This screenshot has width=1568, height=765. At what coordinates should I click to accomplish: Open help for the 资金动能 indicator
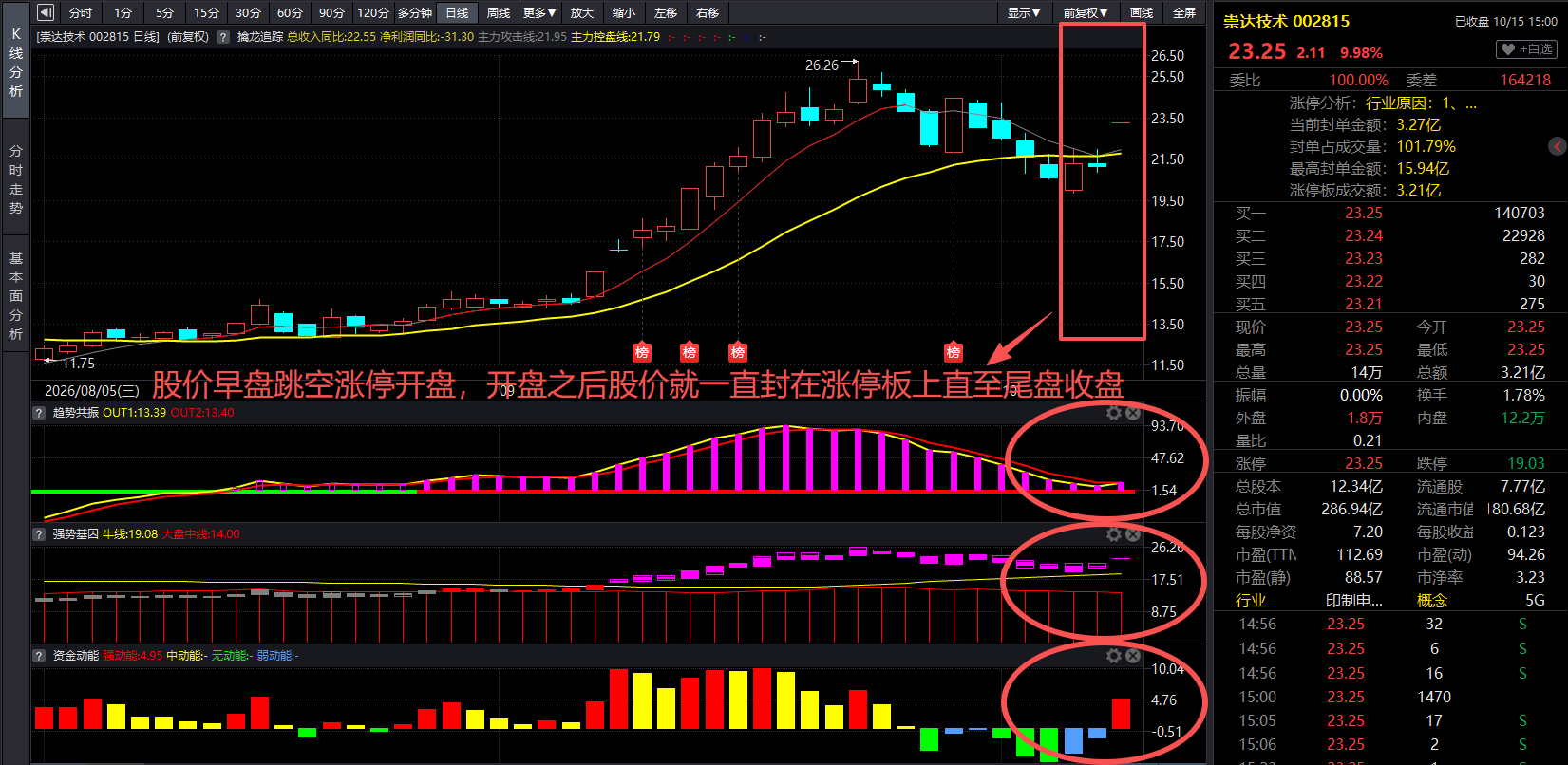click(40, 656)
